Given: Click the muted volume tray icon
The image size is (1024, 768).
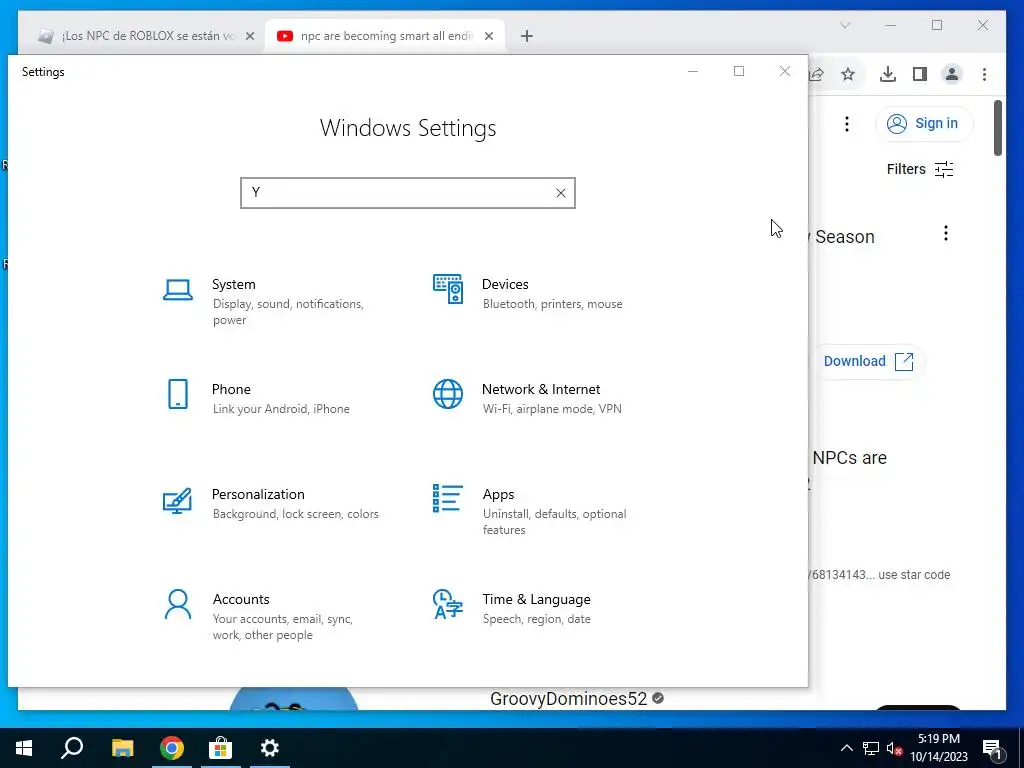Looking at the screenshot, I should (895, 748).
